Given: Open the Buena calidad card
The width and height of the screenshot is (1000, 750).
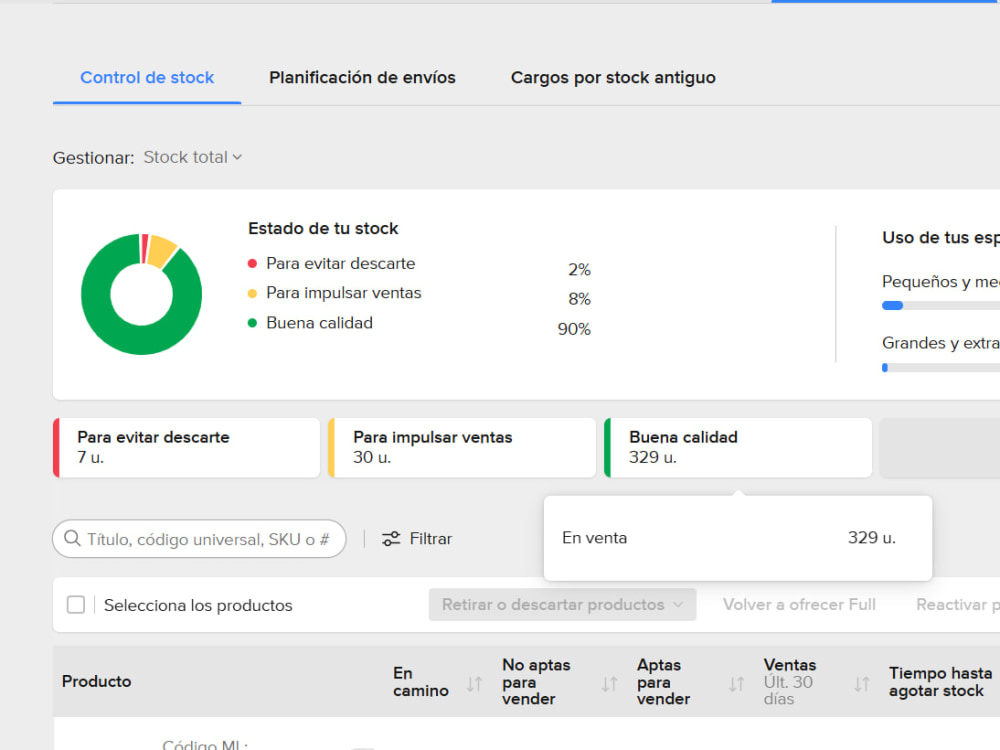Looking at the screenshot, I should [738, 448].
